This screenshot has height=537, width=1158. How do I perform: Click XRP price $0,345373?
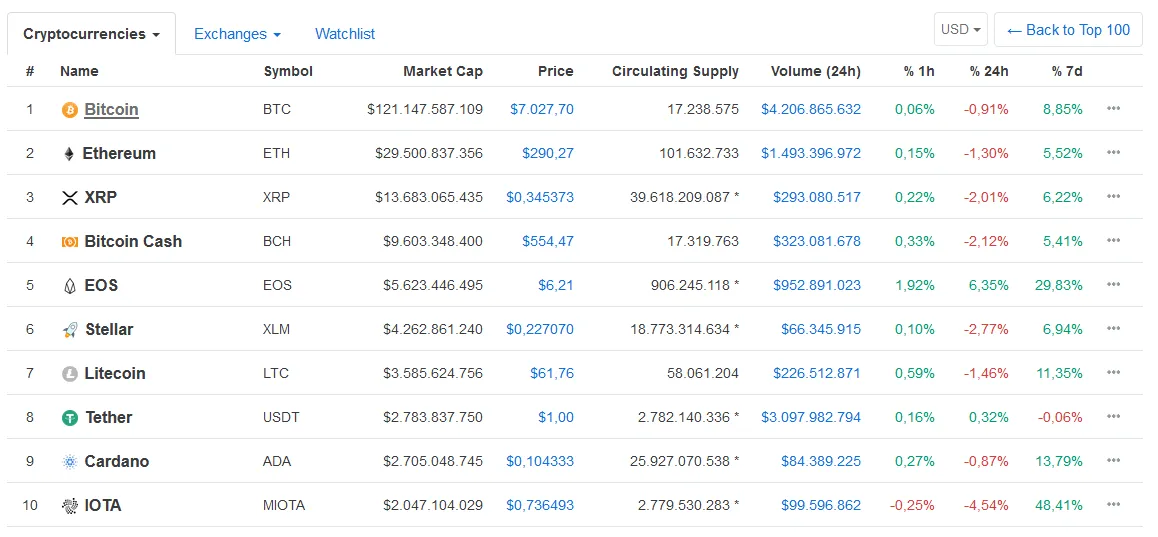point(540,197)
